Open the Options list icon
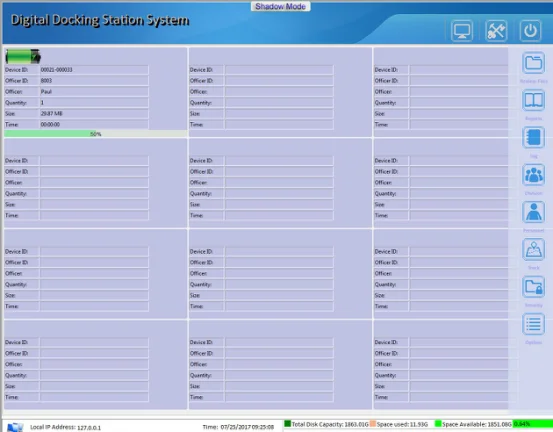Image resolution: width=553 pixels, height=432 pixels. pyautogui.click(x=533, y=324)
